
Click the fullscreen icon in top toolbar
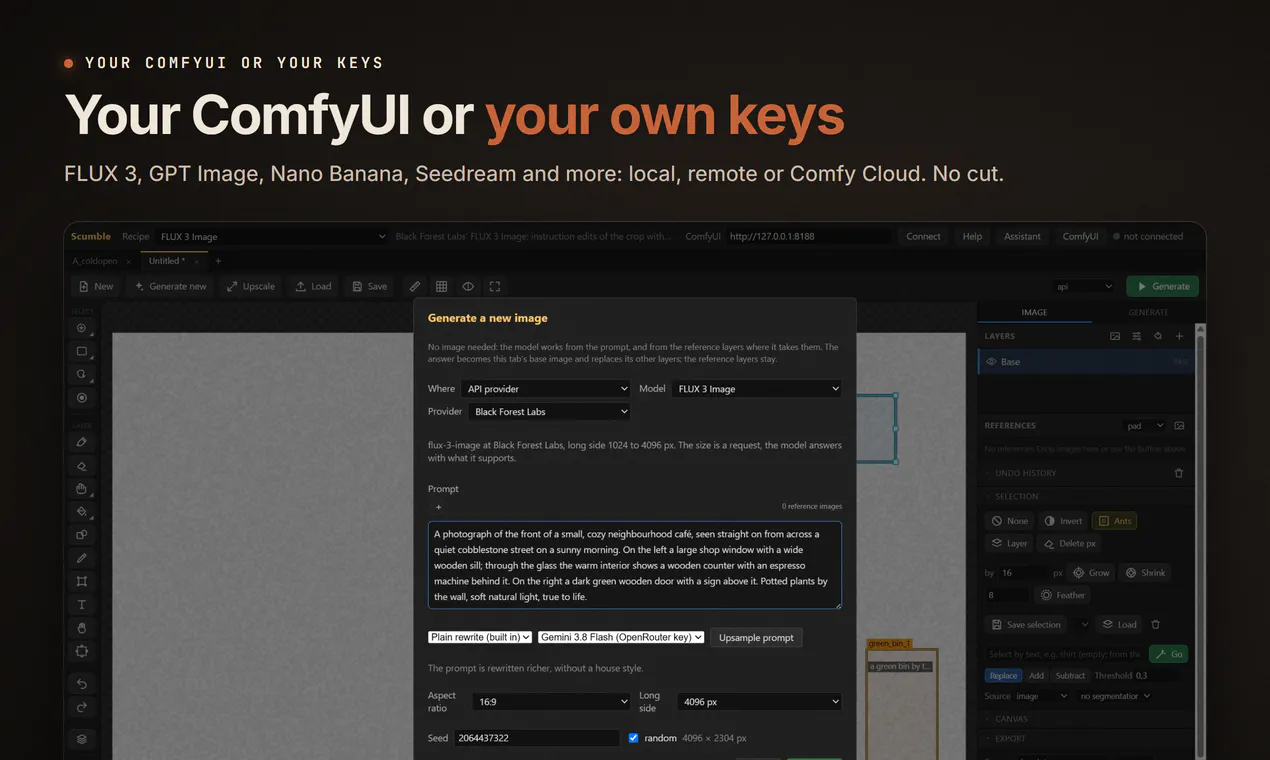tap(494, 286)
